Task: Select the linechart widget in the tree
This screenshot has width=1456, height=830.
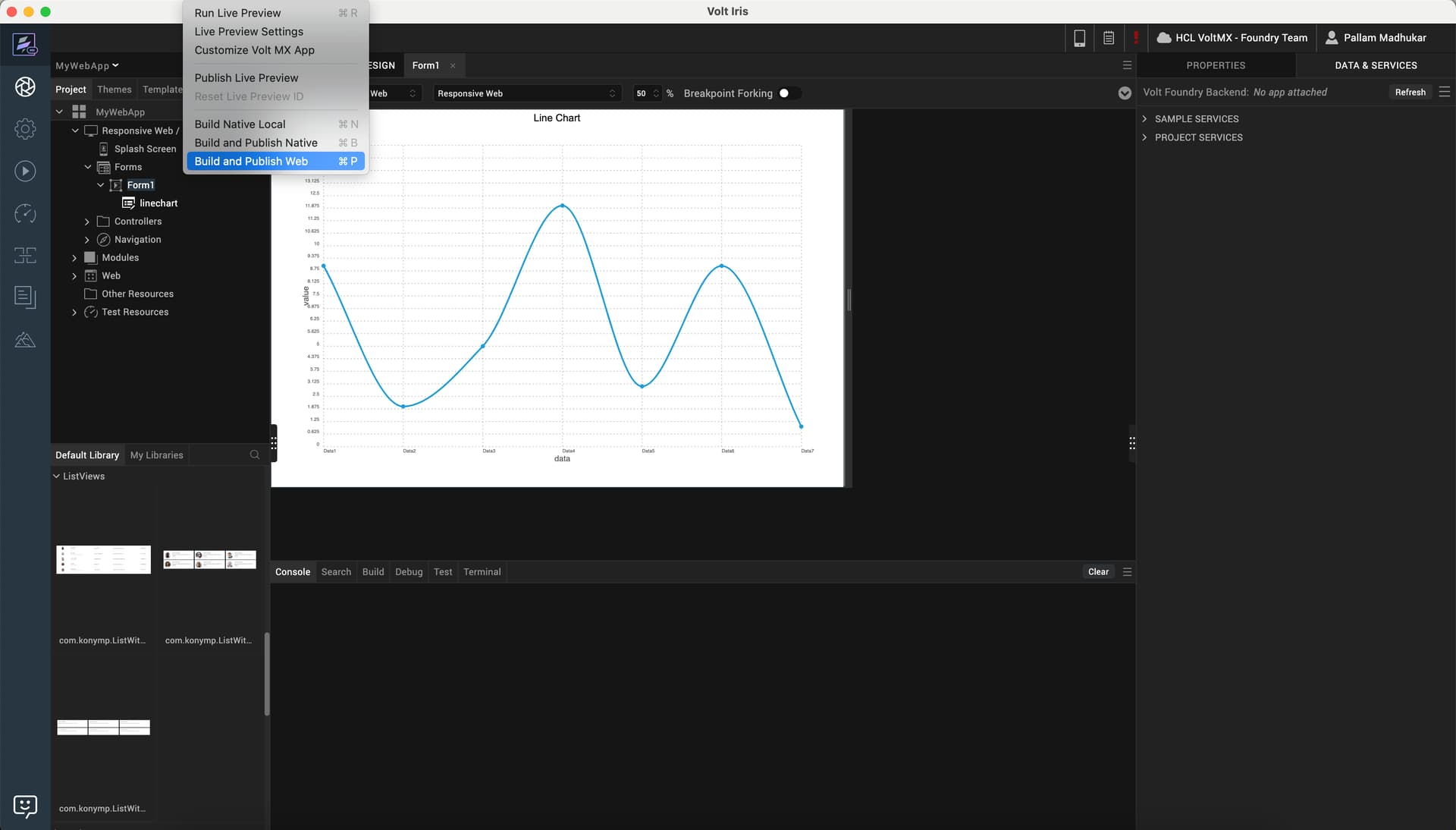Action: pyautogui.click(x=158, y=203)
